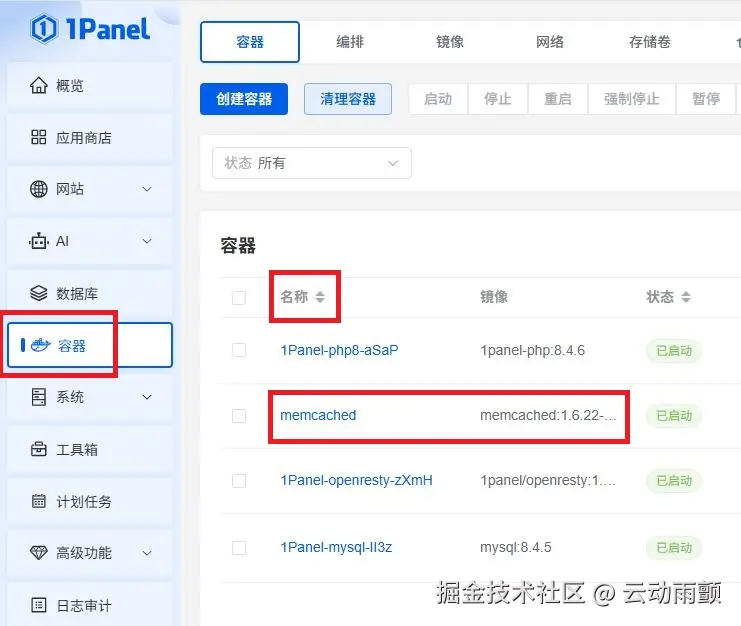741x626 pixels.
Task: Switch to the 容器 tab
Action: 250,42
